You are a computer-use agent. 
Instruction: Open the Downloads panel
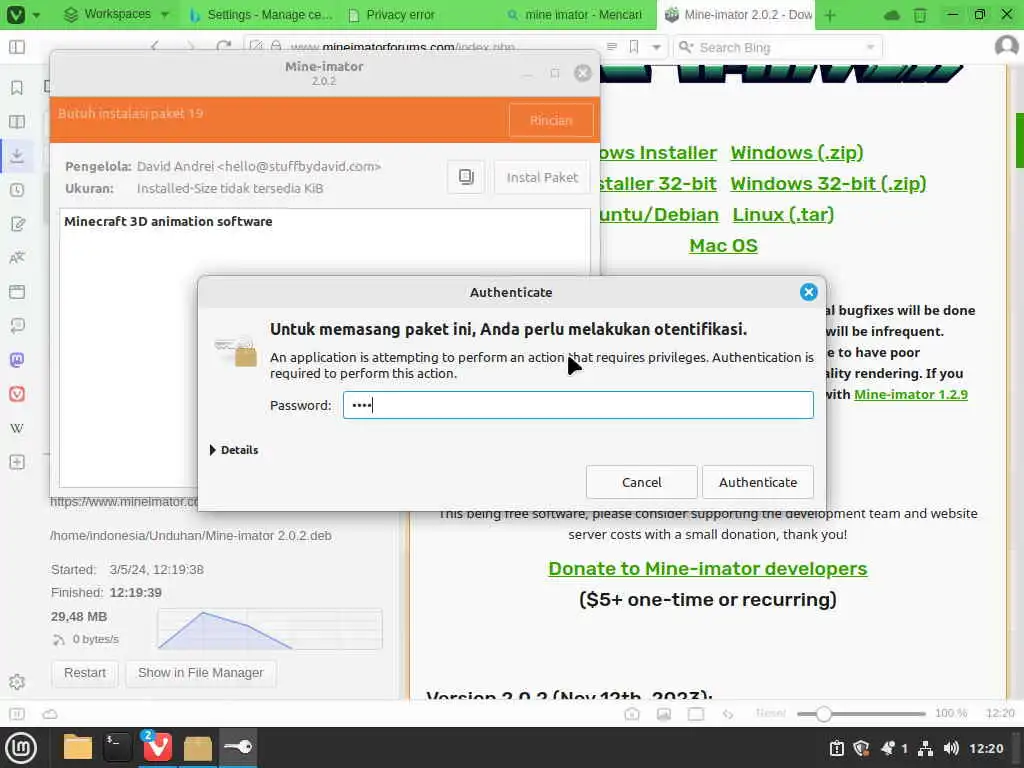tap(17, 155)
